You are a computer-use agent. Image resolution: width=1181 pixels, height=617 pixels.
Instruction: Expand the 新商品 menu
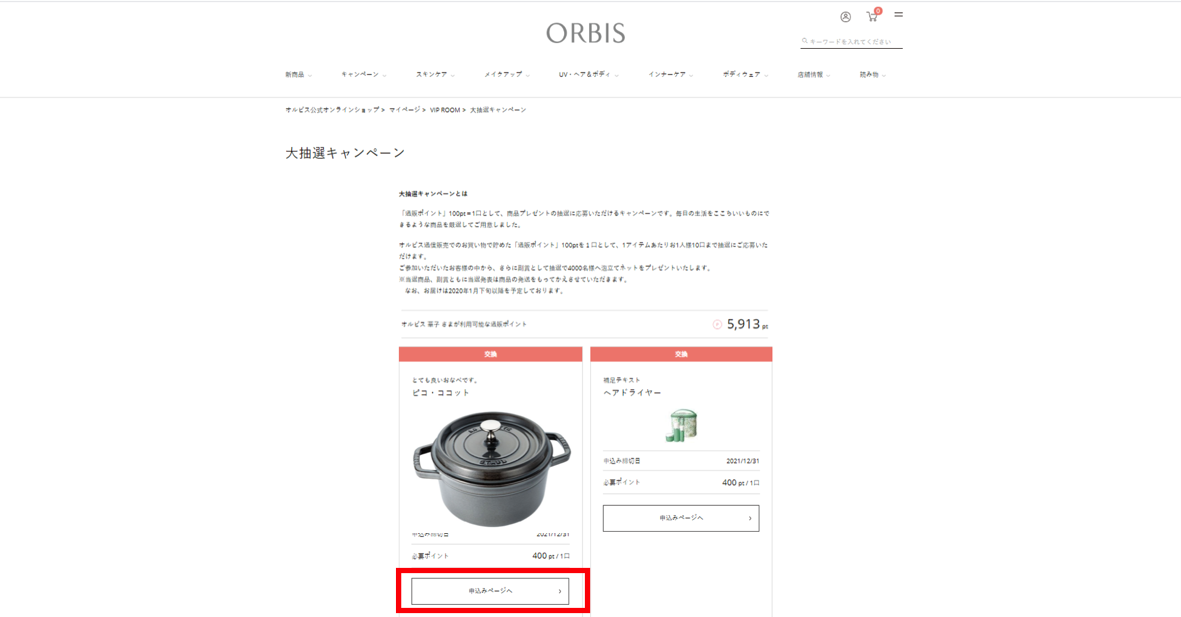click(x=298, y=75)
